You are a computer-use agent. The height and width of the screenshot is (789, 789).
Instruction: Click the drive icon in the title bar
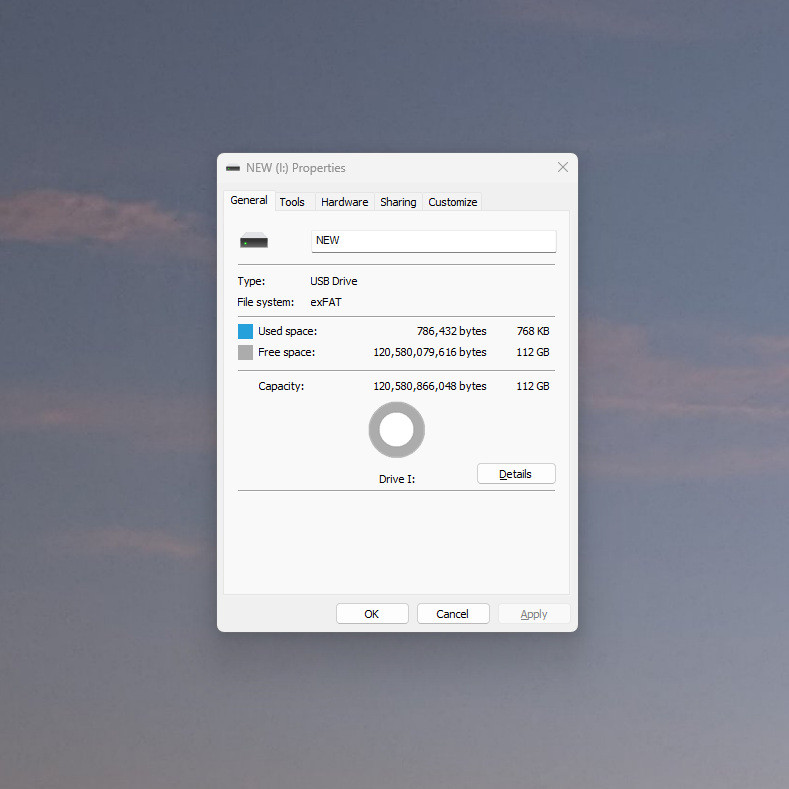coord(232,168)
